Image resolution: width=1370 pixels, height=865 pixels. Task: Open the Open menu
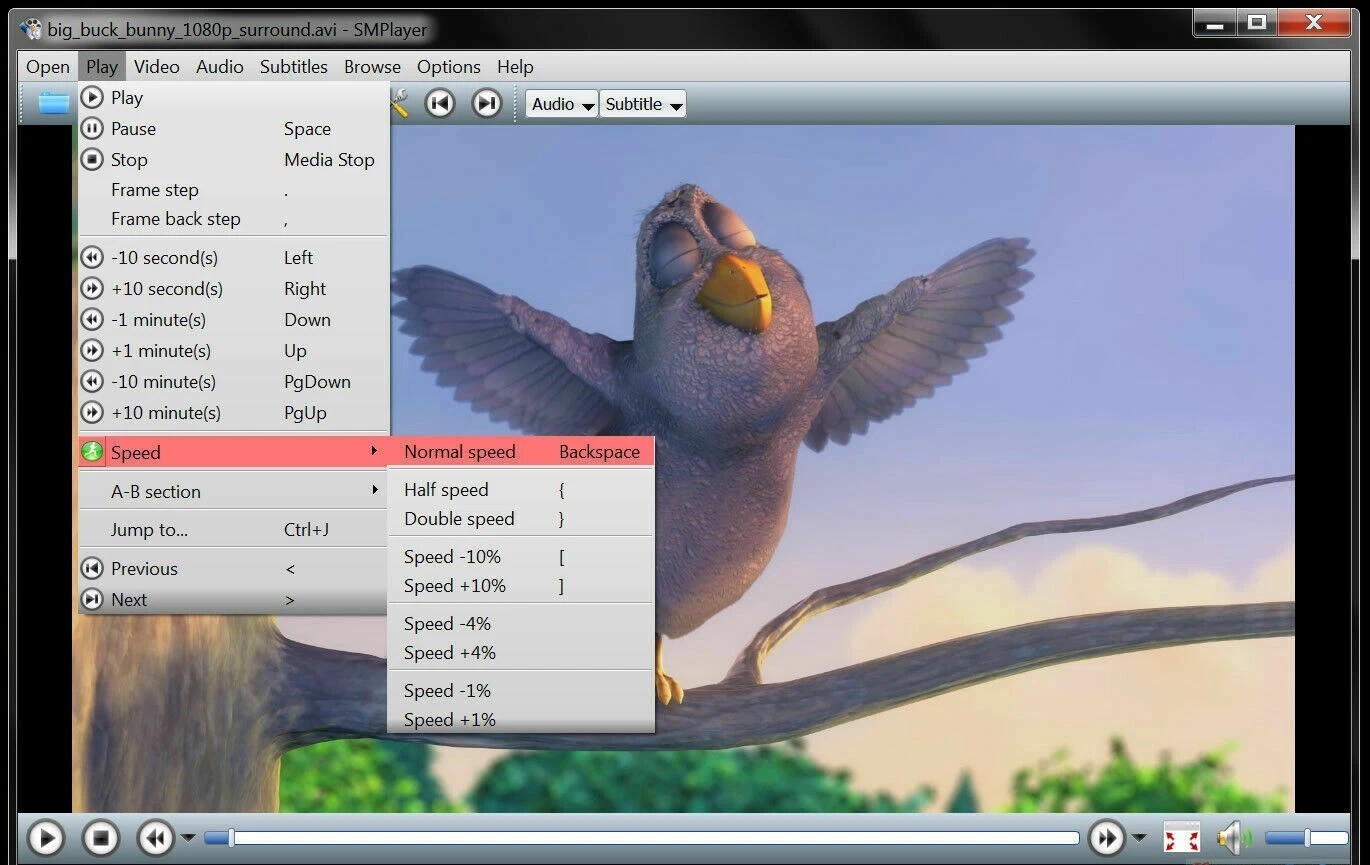(48, 67)
